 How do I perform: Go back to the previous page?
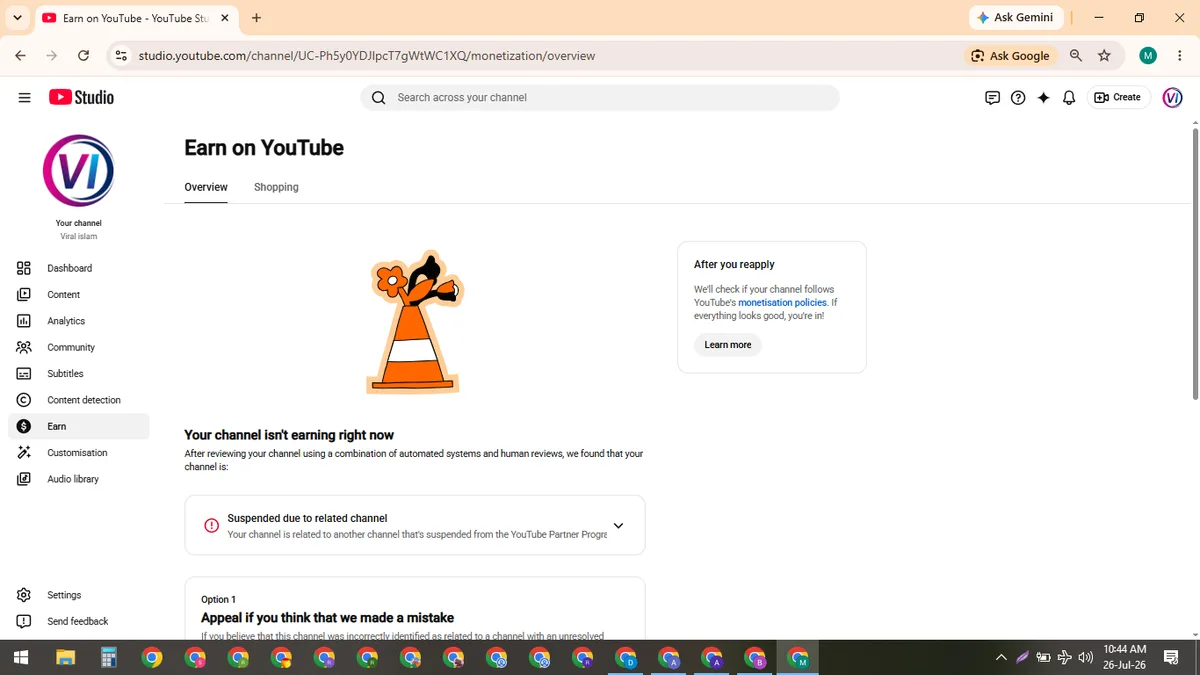pyautogui.click(x=20, y=56)
